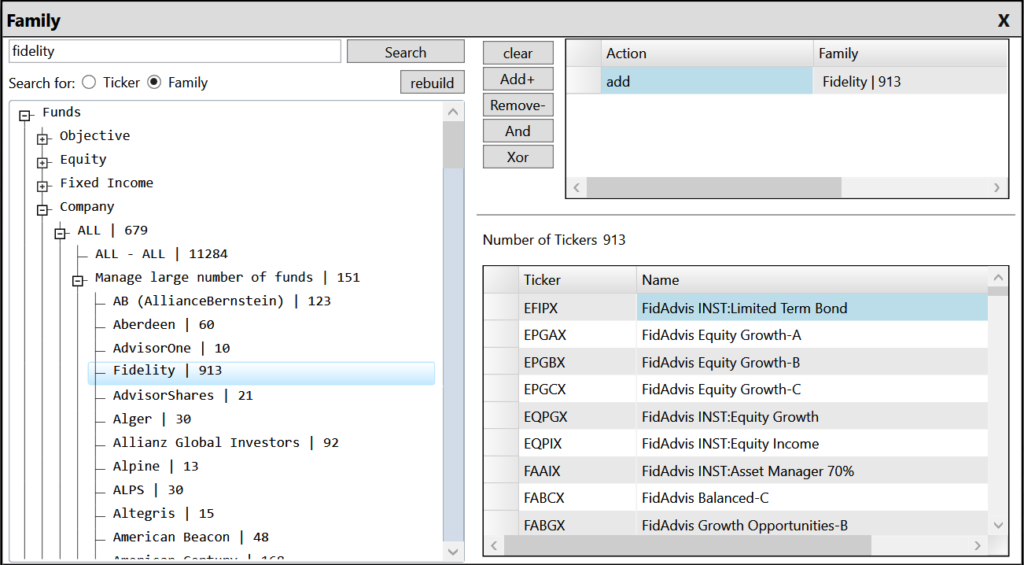Collapse 'Manage large number of funds' node

(78, 281)
